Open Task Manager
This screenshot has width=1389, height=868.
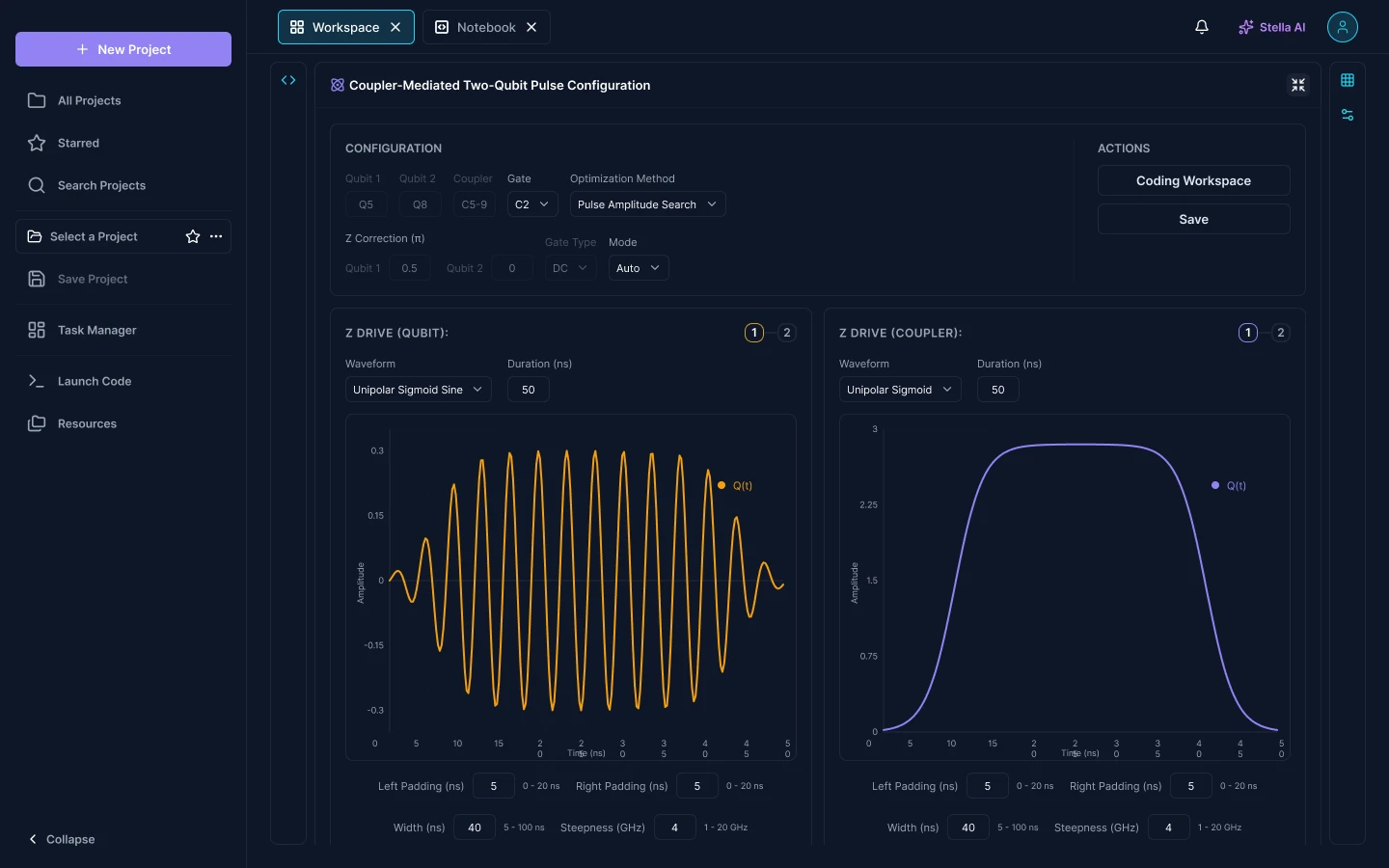pos(123,330)
